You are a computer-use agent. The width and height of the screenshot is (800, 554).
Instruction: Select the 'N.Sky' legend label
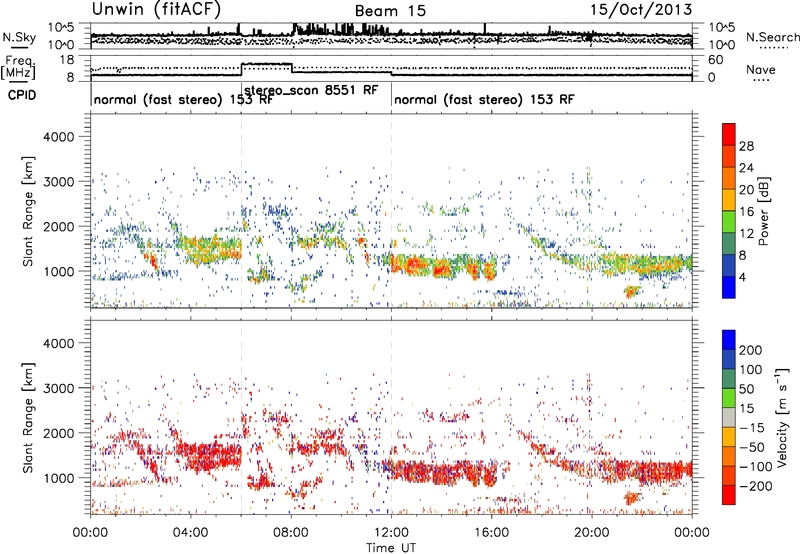point(19,37)
